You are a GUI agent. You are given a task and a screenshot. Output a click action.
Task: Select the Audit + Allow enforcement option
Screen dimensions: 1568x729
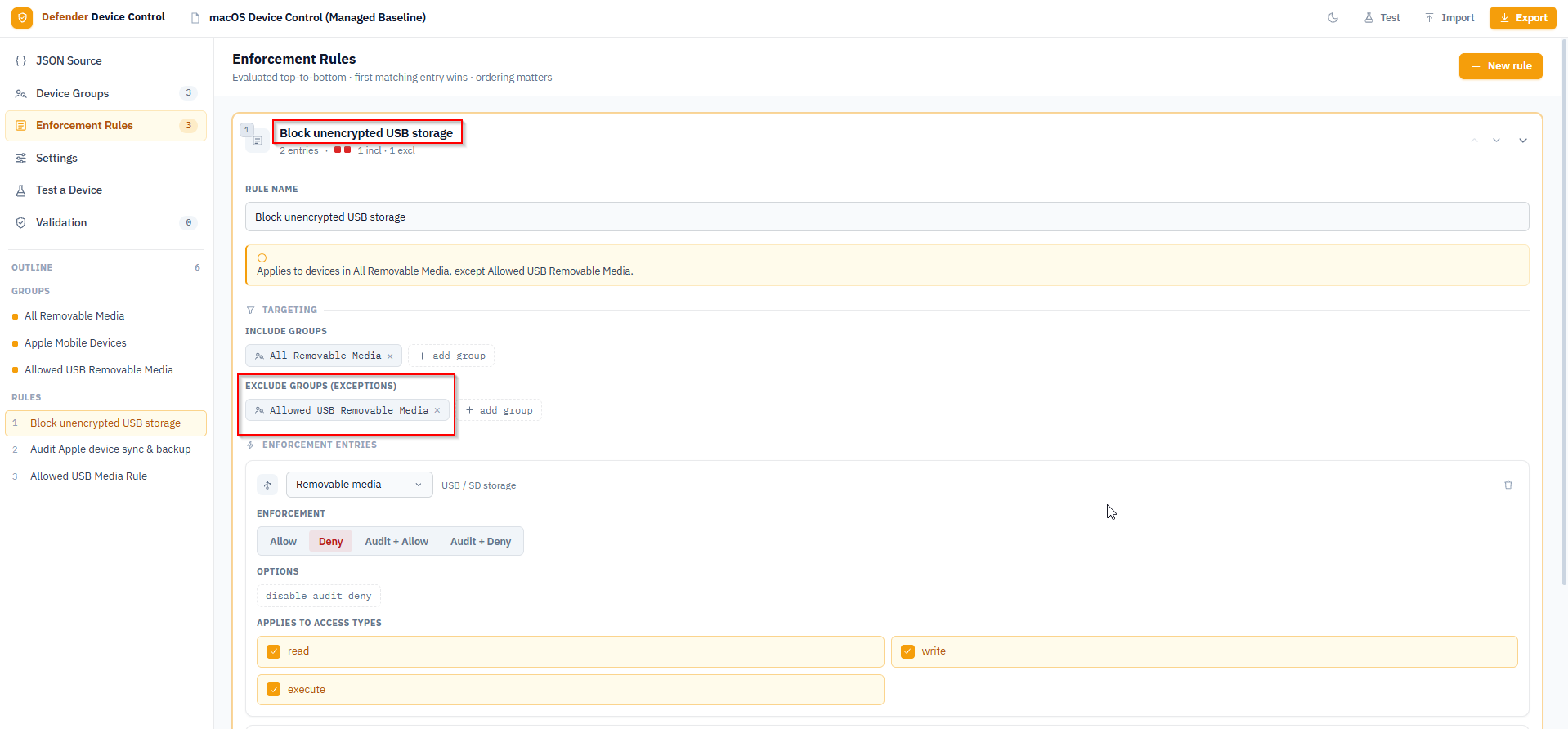coord(396,541)
